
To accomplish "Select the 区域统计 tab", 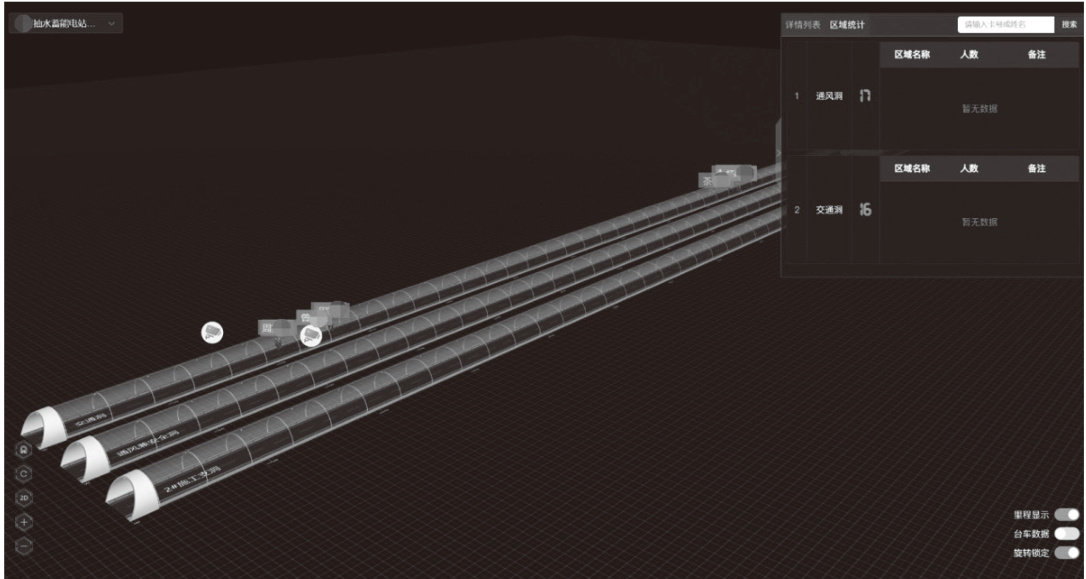I will [847, 25].
